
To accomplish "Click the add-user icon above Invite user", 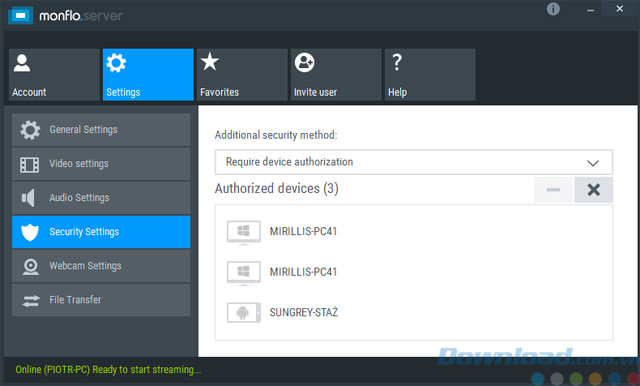I will [x=304, y=62].
